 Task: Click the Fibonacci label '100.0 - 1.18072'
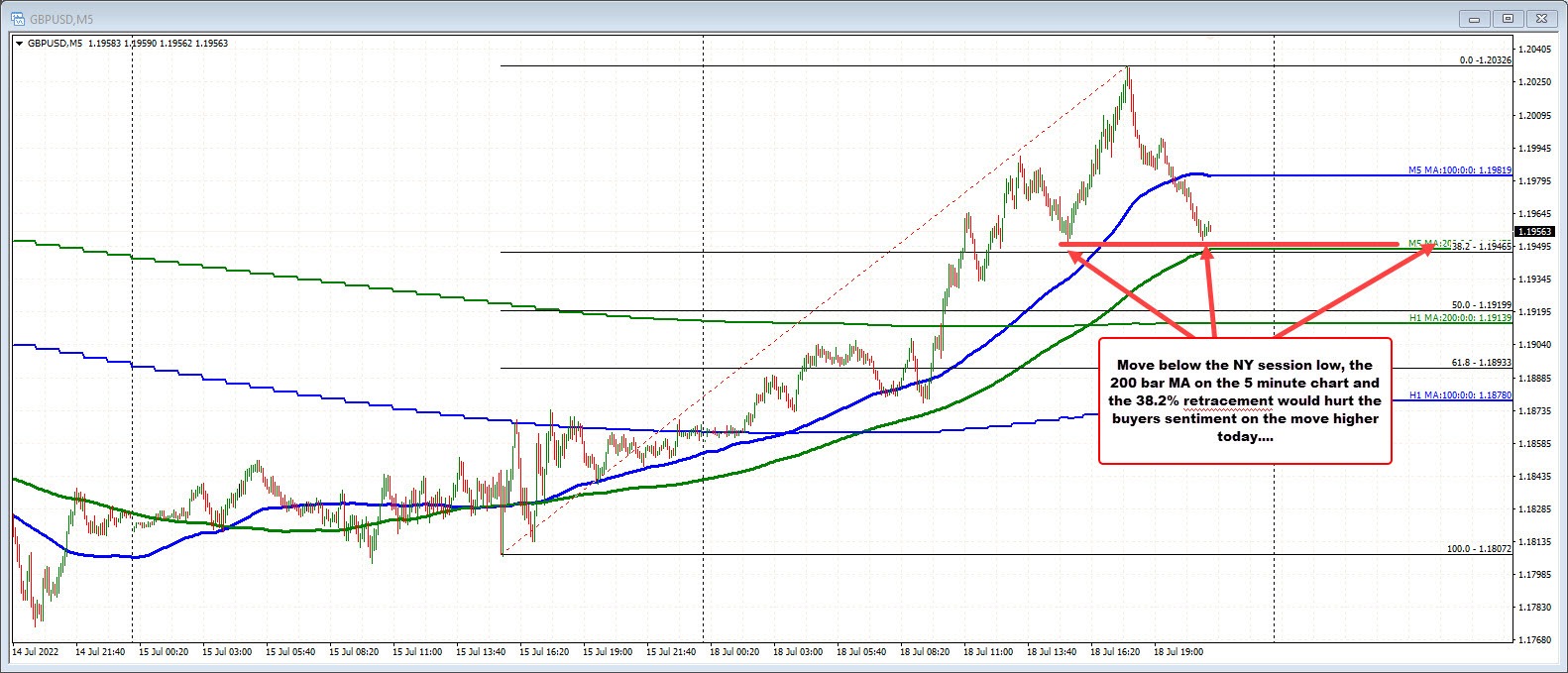tap(1479, 548)
